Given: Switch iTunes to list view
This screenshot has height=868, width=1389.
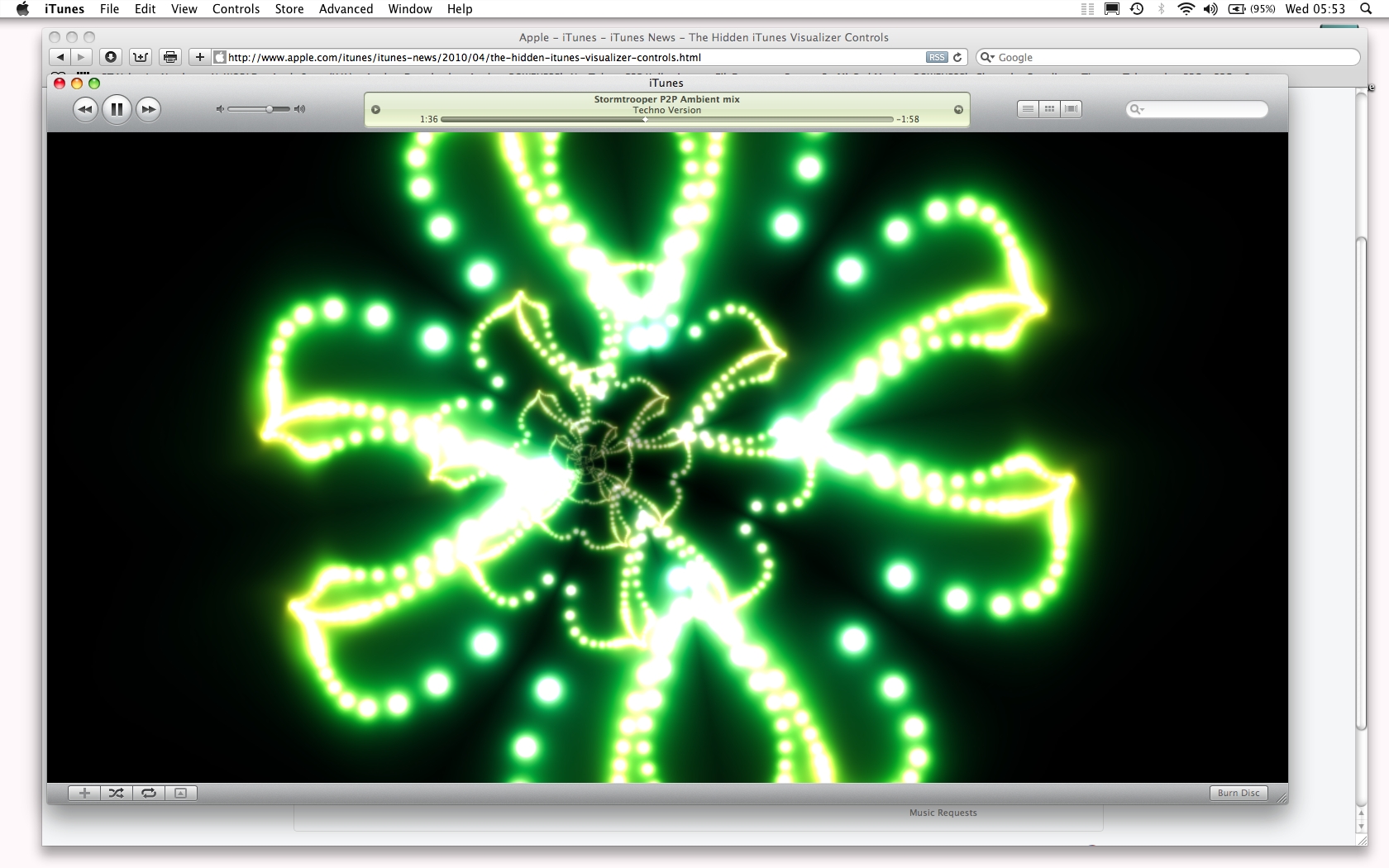Looking at the screenshot, I should [1028, 109].
